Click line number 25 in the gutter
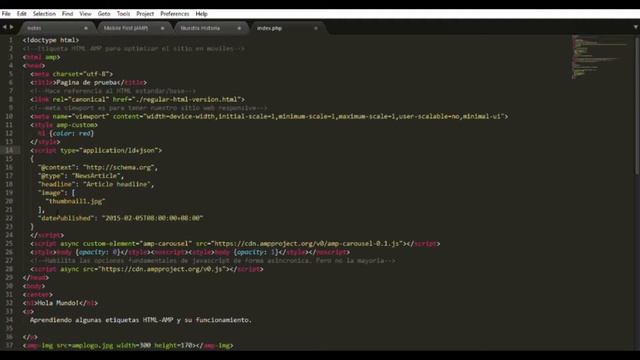The height and width of the screenshot is (360, 640). point(9,244)
